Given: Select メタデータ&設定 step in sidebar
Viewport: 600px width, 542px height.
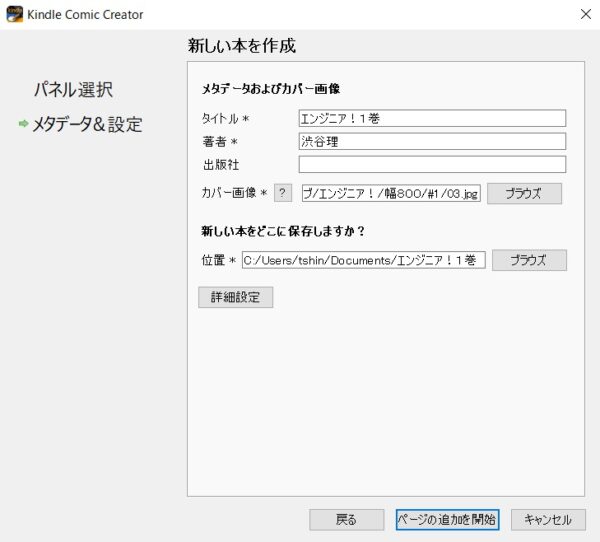Looking at the screenshot, I should pos(87,124).
